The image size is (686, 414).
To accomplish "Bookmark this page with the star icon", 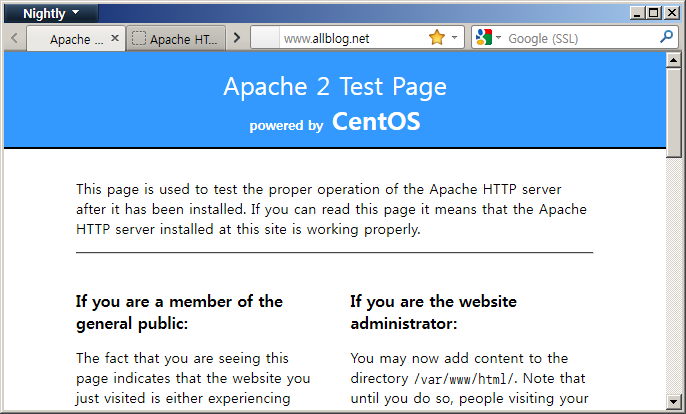I will point(437,38).
